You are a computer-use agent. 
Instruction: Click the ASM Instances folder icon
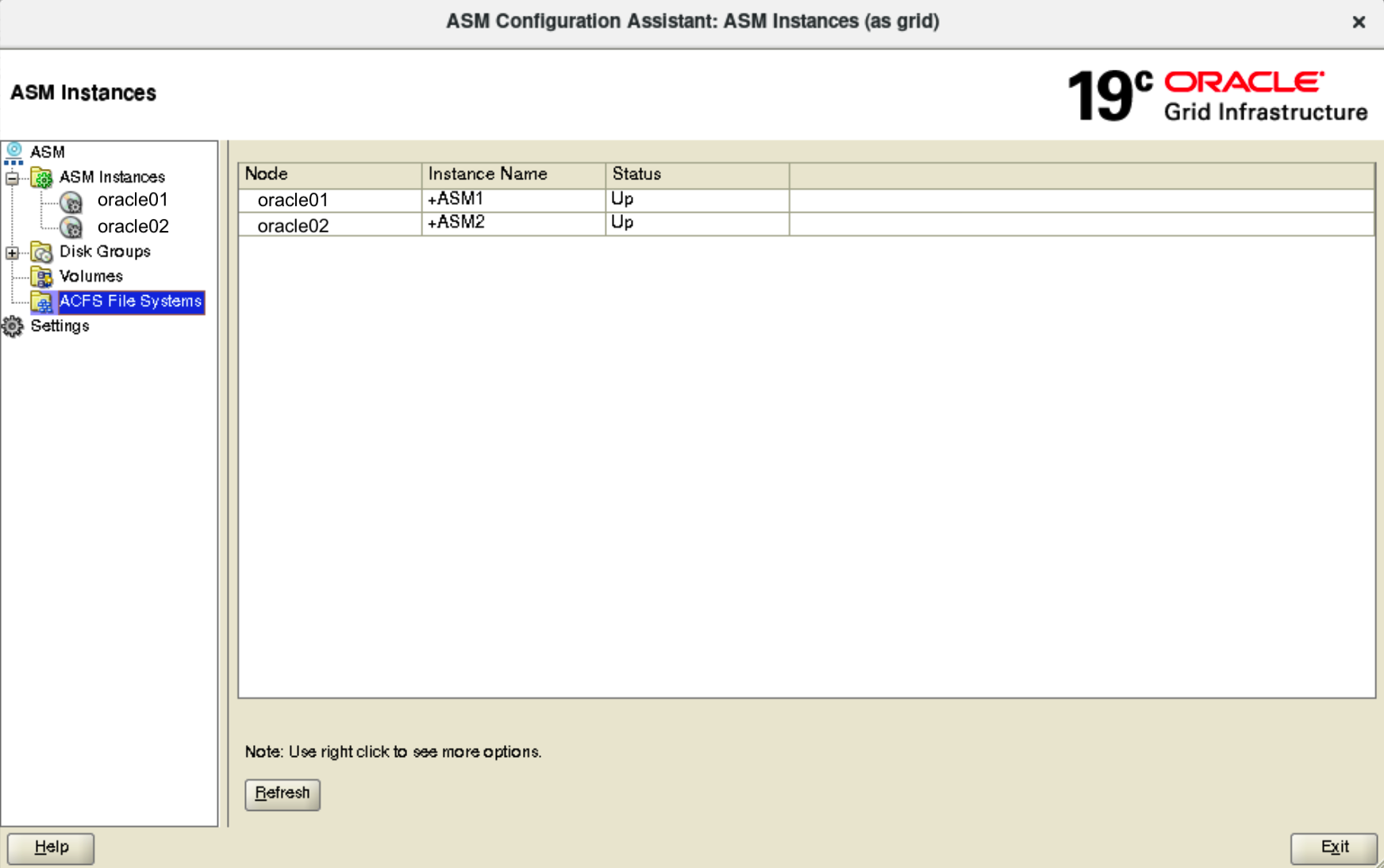click(x=41, y=177)
